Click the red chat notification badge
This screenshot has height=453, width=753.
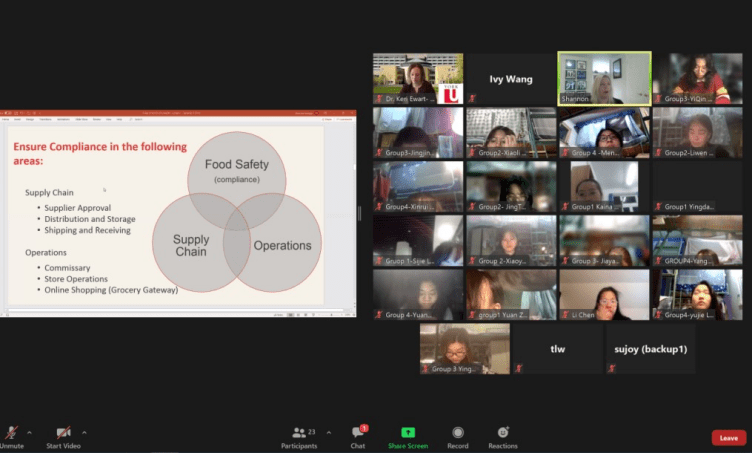pyautogui.click(x=364, y=427)
